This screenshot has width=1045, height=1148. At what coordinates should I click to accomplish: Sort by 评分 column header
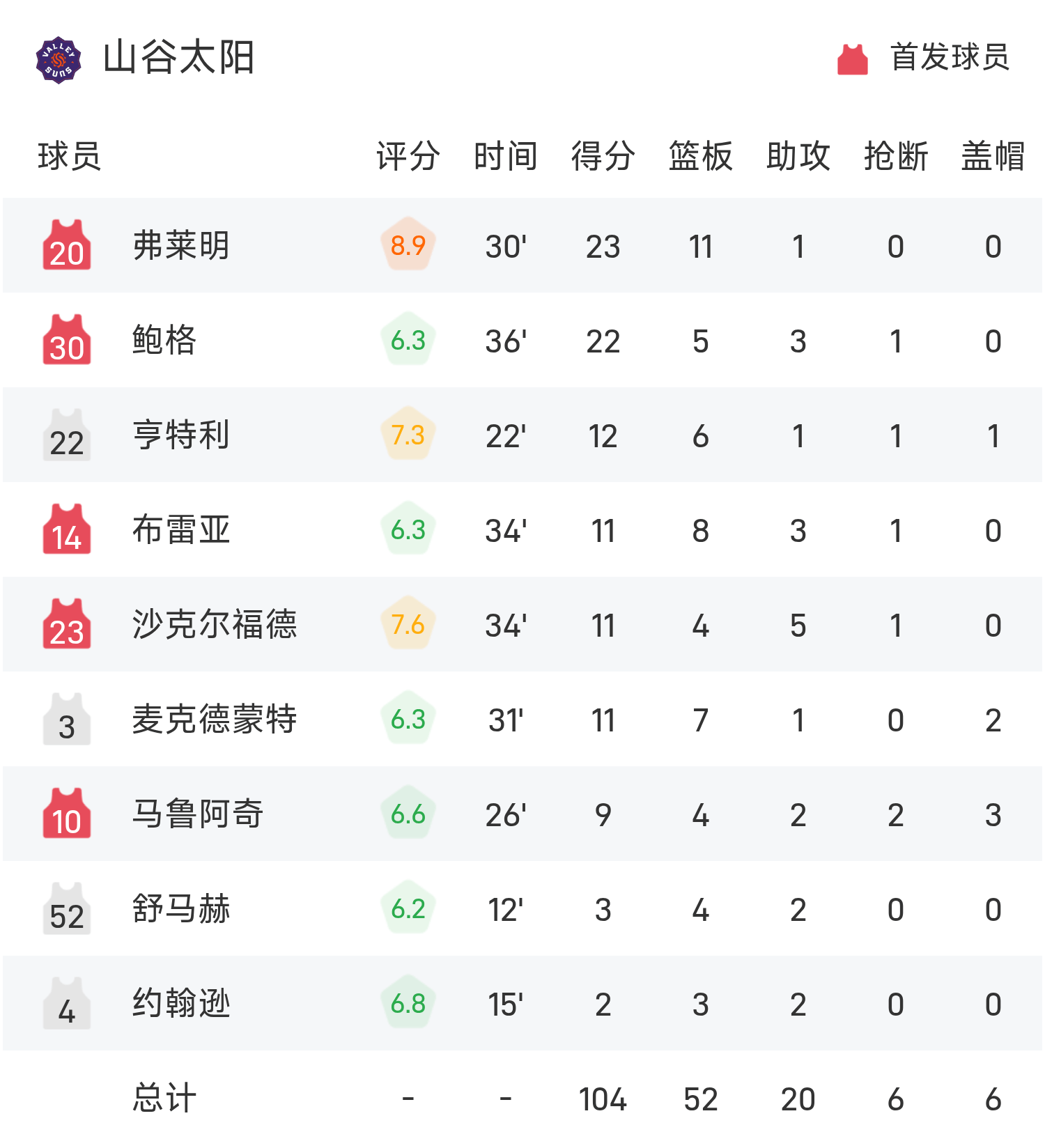[408, 156]
